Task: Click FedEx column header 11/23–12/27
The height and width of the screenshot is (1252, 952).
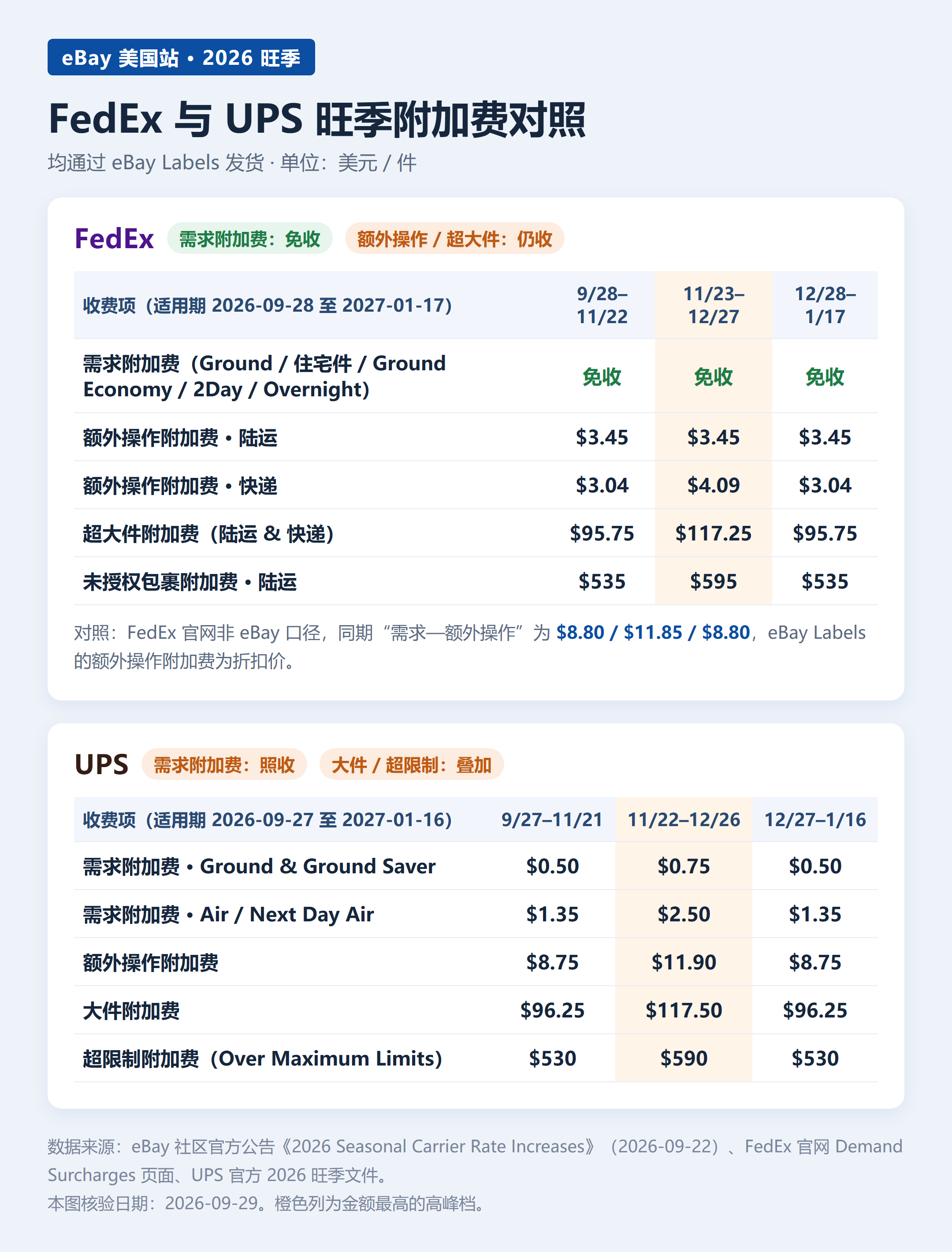Action: (714, 305)
